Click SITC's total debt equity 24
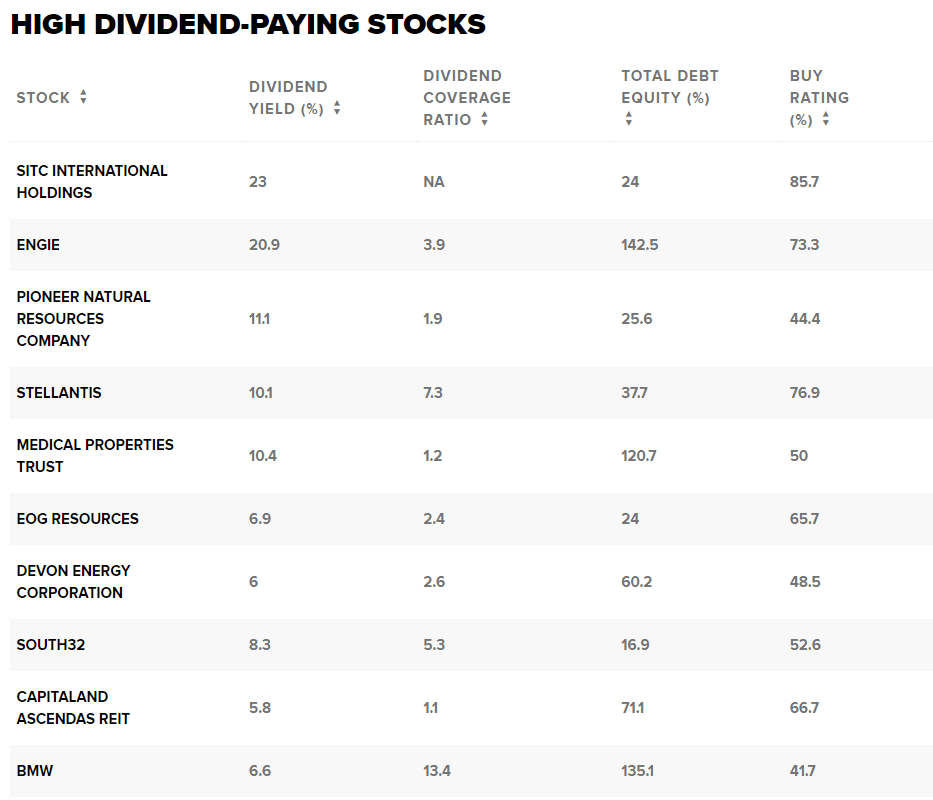This screenshot has height=800, width=933. (630, 182)
